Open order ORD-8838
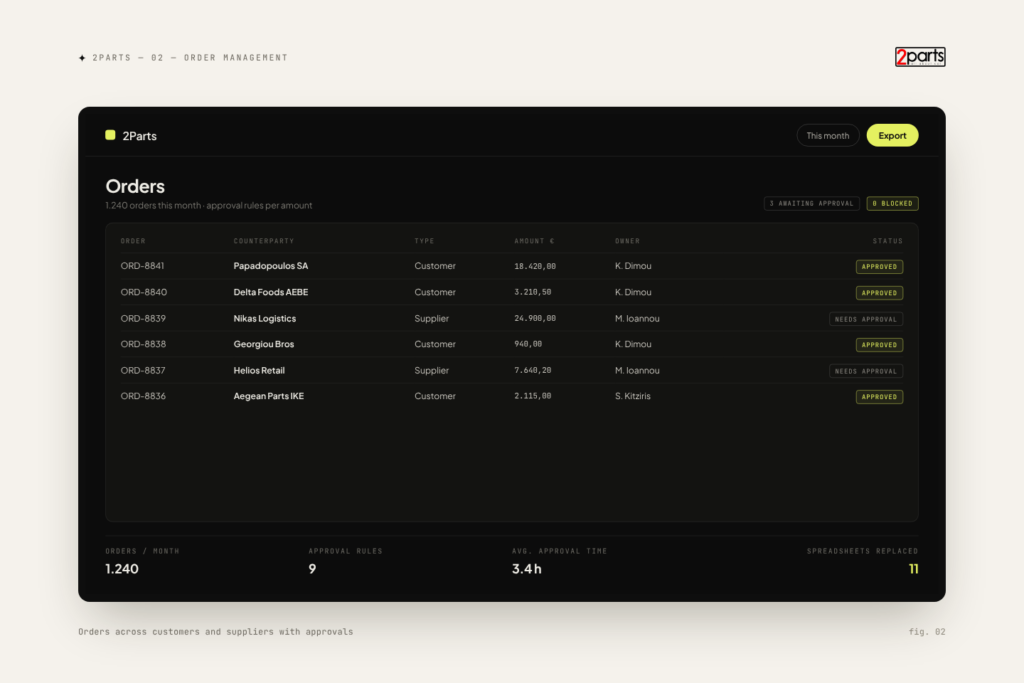 [x=143, y=344]
